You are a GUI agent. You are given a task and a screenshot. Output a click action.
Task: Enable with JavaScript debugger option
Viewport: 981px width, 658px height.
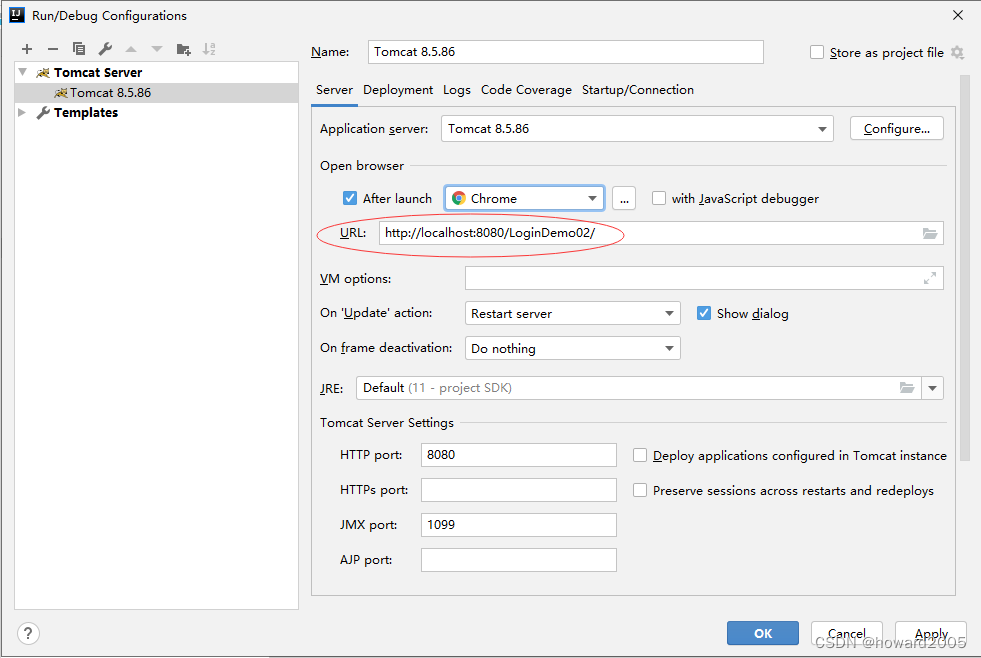pyautogui.click(x=659, y=198)
